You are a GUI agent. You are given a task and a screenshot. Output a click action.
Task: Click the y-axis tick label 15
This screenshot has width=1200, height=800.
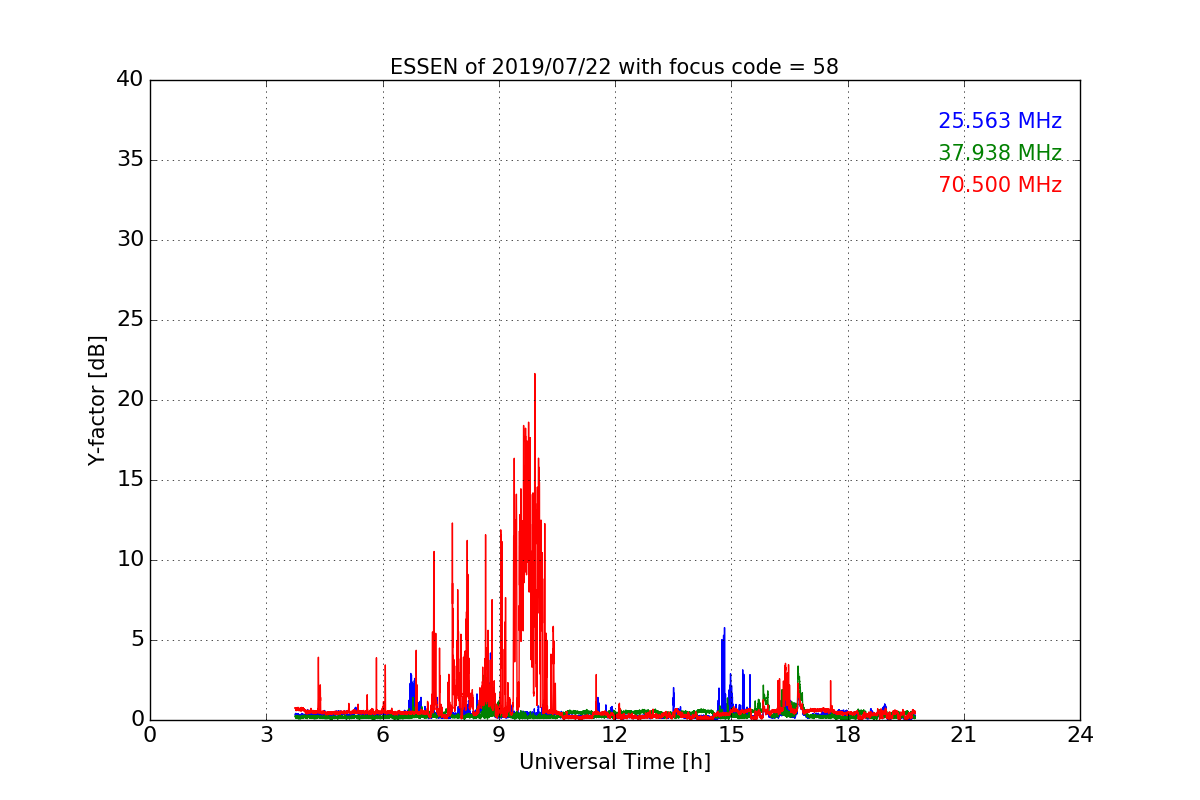(130, 480)
